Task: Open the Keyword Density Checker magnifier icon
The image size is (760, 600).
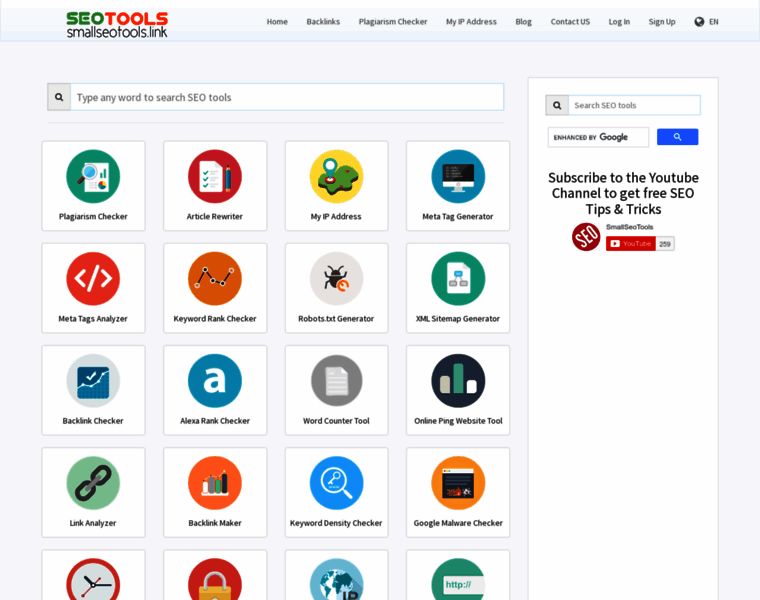Action: [x=336, y=483]
